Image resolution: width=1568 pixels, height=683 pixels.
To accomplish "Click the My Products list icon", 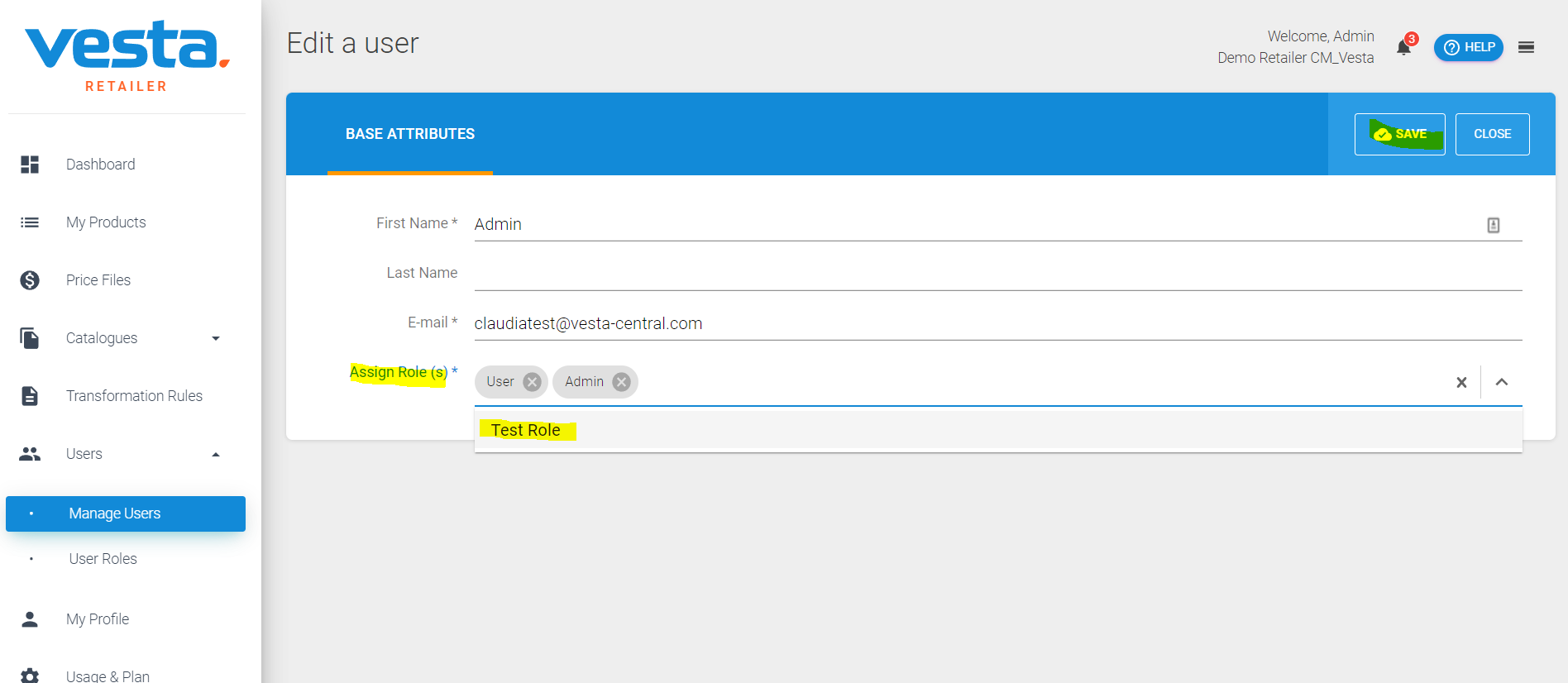I will point(30,222).
